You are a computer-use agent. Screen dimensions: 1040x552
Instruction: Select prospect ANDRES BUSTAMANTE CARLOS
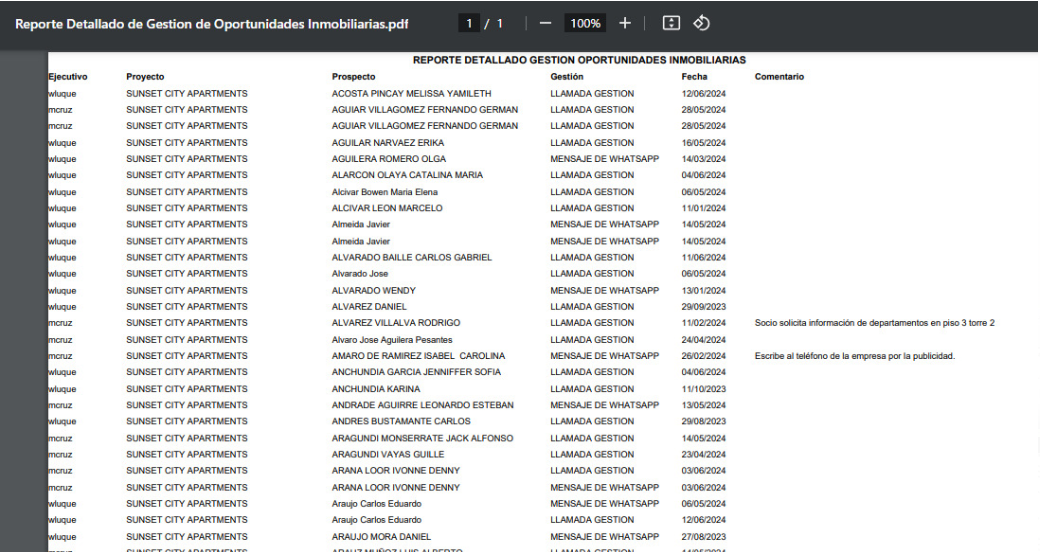(x=401, y=422)
